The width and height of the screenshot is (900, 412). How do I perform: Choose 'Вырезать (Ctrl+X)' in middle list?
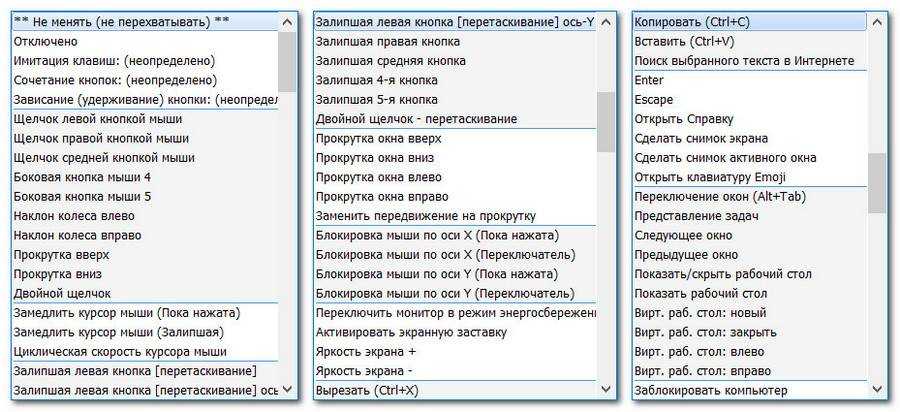tap(367, 390)
